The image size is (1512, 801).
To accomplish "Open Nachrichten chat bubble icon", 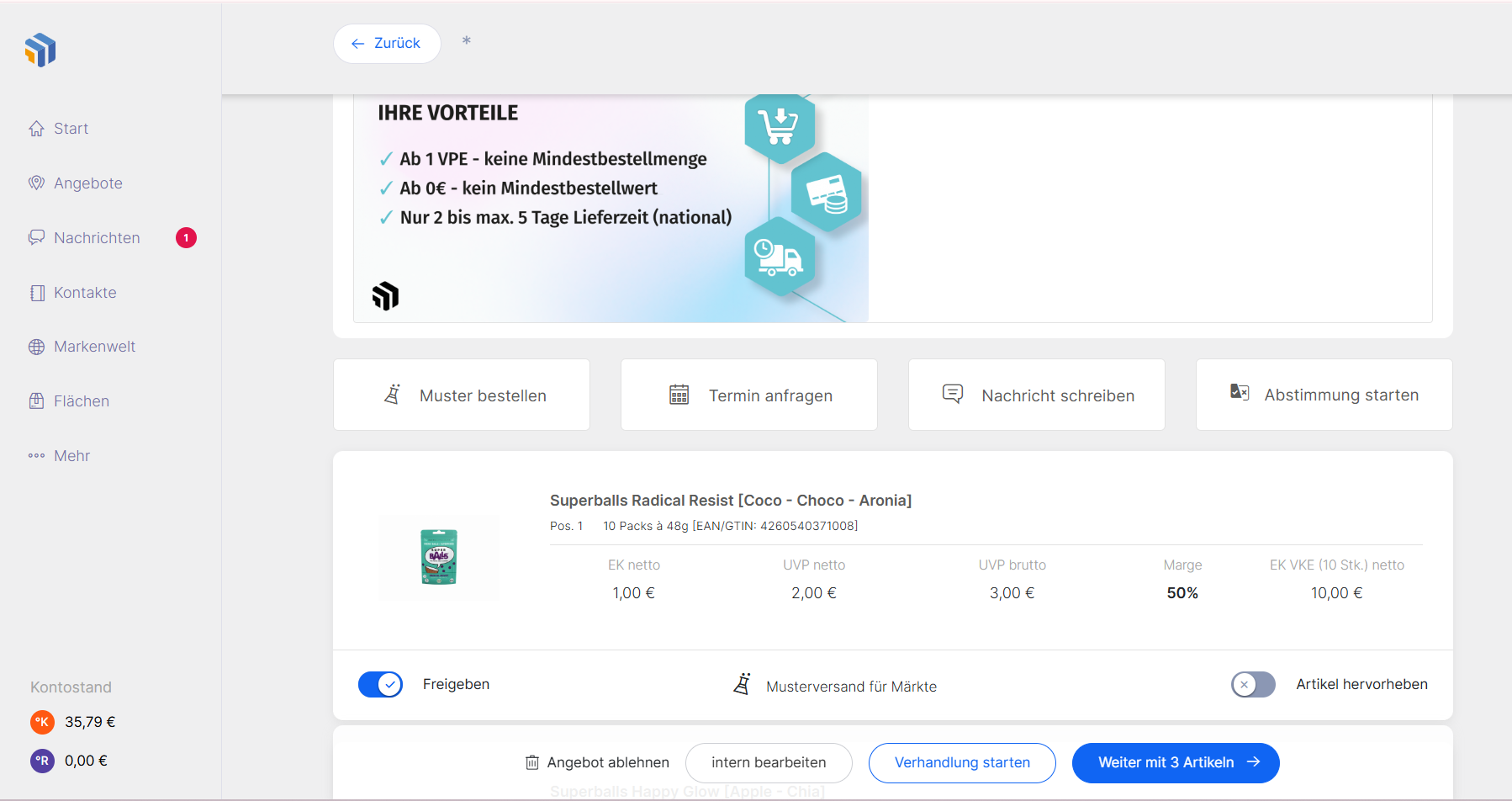I will (36, 238).
